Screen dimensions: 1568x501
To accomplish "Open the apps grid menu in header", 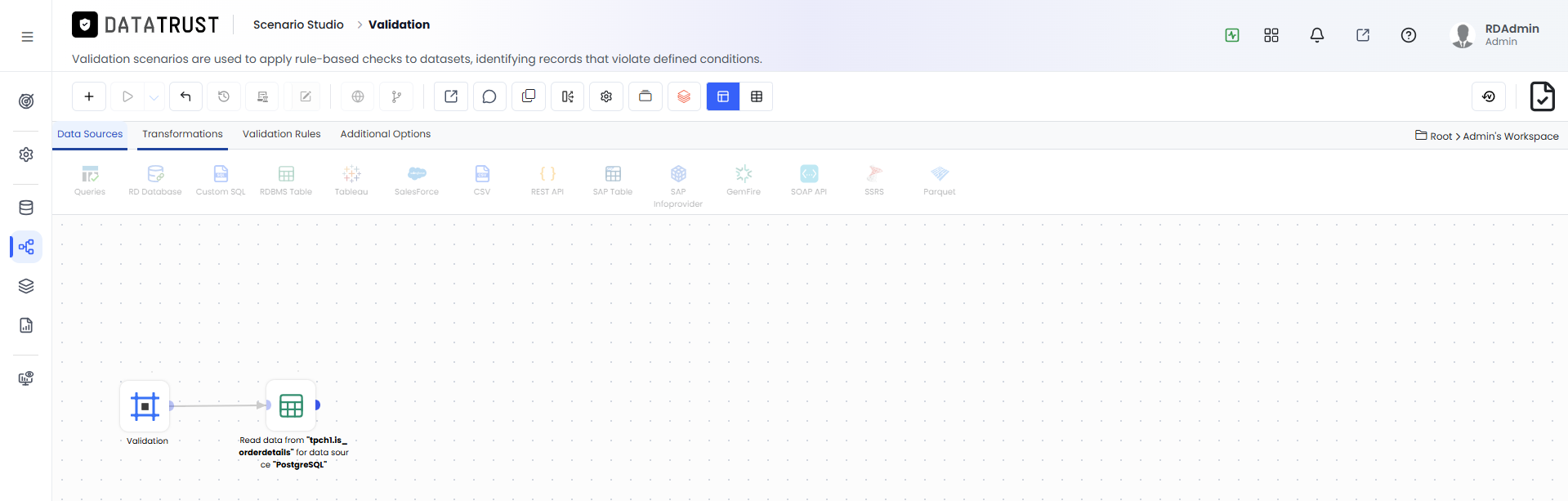I will pyautogui.click(x=1271, y=35).
